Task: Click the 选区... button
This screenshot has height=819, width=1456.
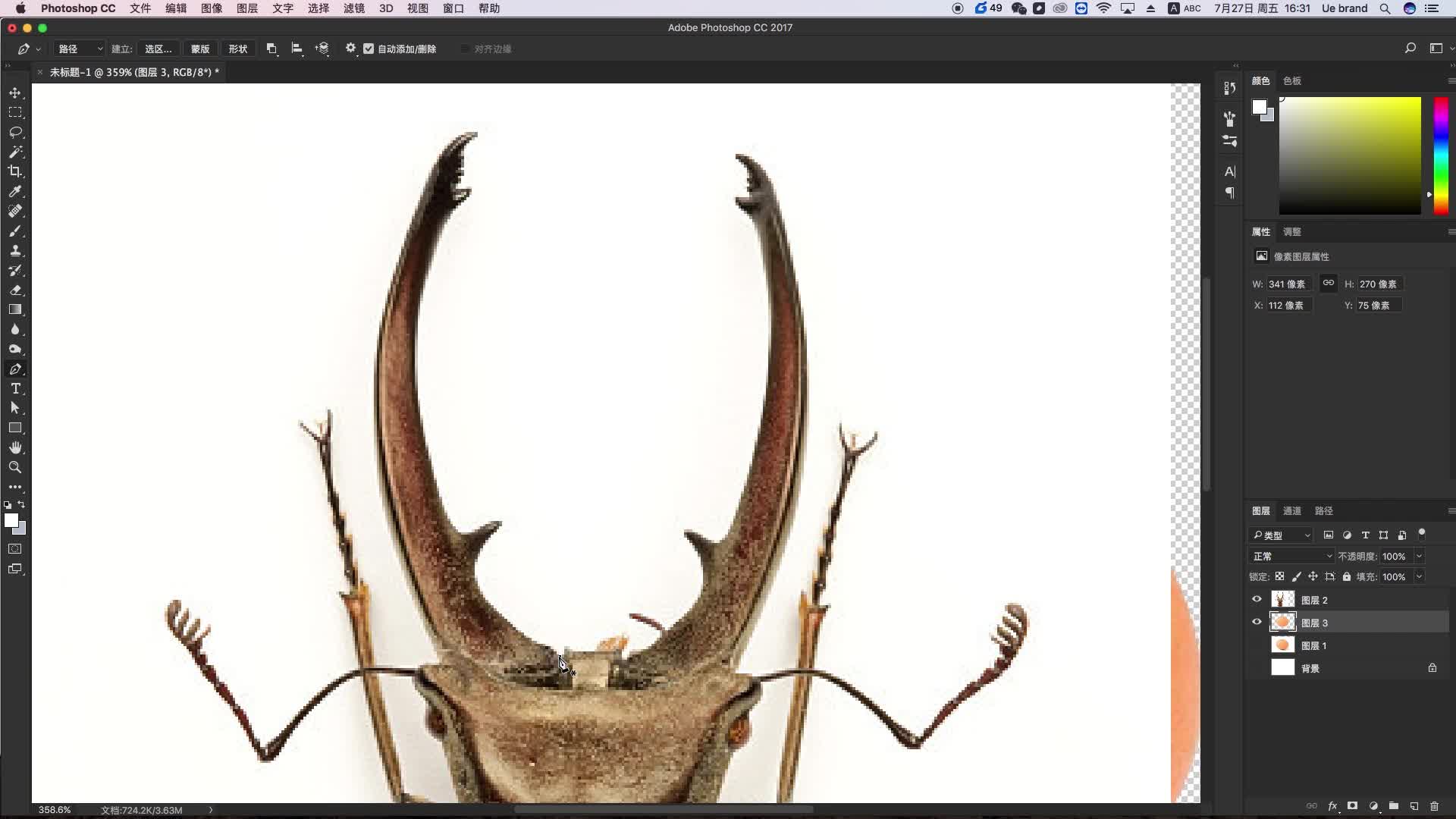Action: [x=158, y=49]
